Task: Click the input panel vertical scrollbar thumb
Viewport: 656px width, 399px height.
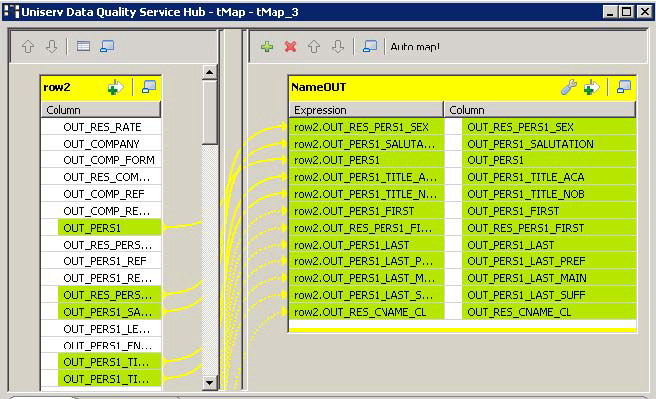Action: click(x=210, y=112)
